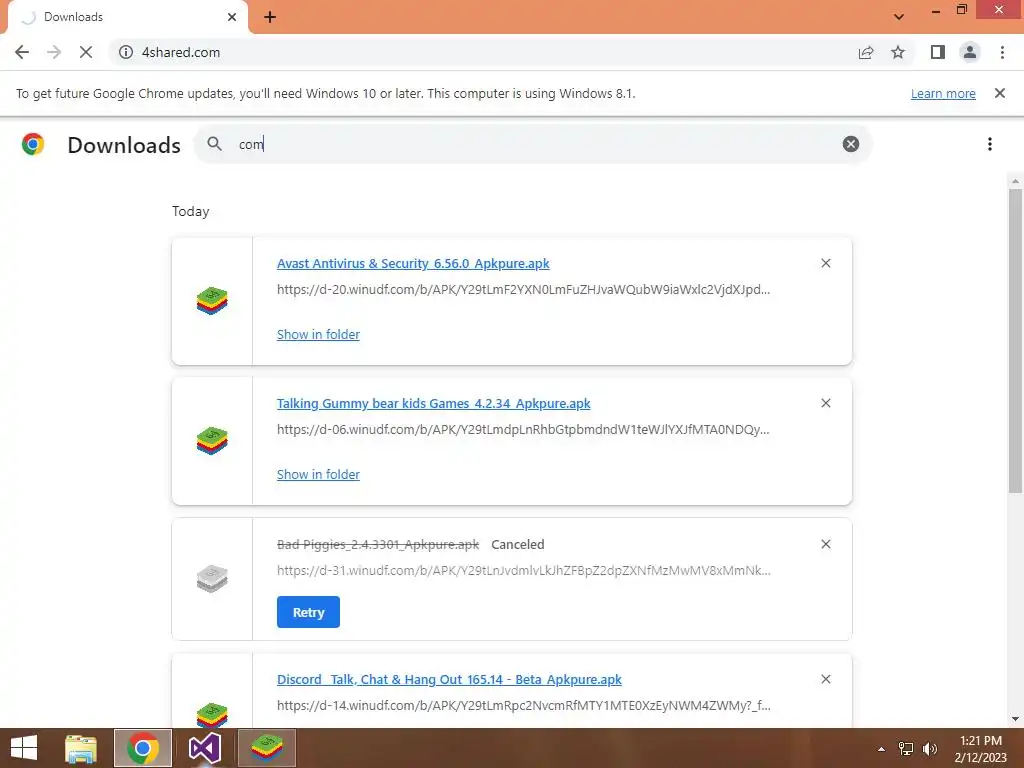The width and height of the screenshot is (1024, 768).
Task: Open BlueStacks from the taskbar
Action: 266,748
